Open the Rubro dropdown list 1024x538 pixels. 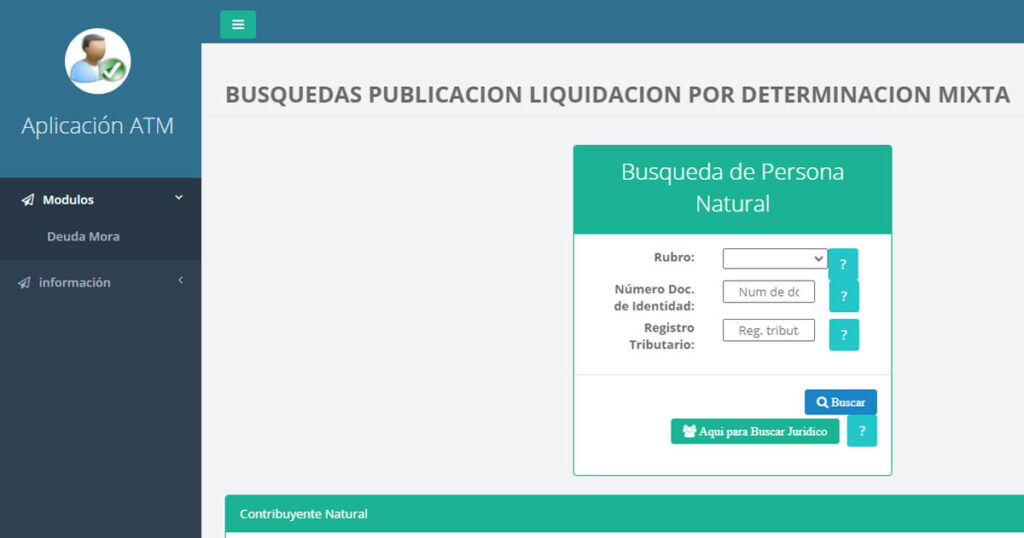coord(774,259)
